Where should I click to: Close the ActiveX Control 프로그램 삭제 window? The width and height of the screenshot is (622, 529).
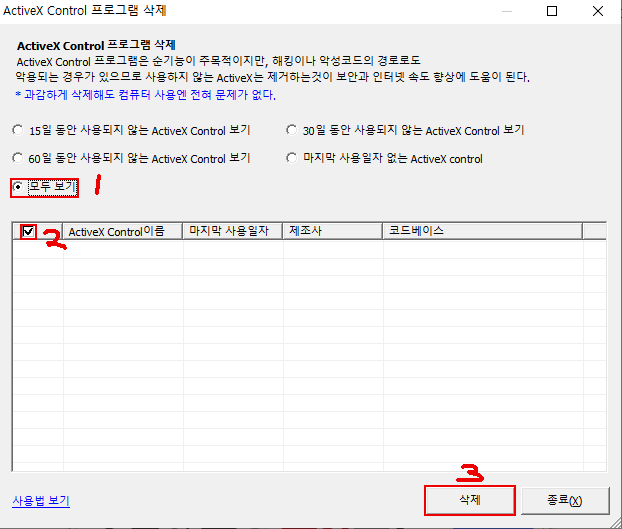[x=598, y=11]
